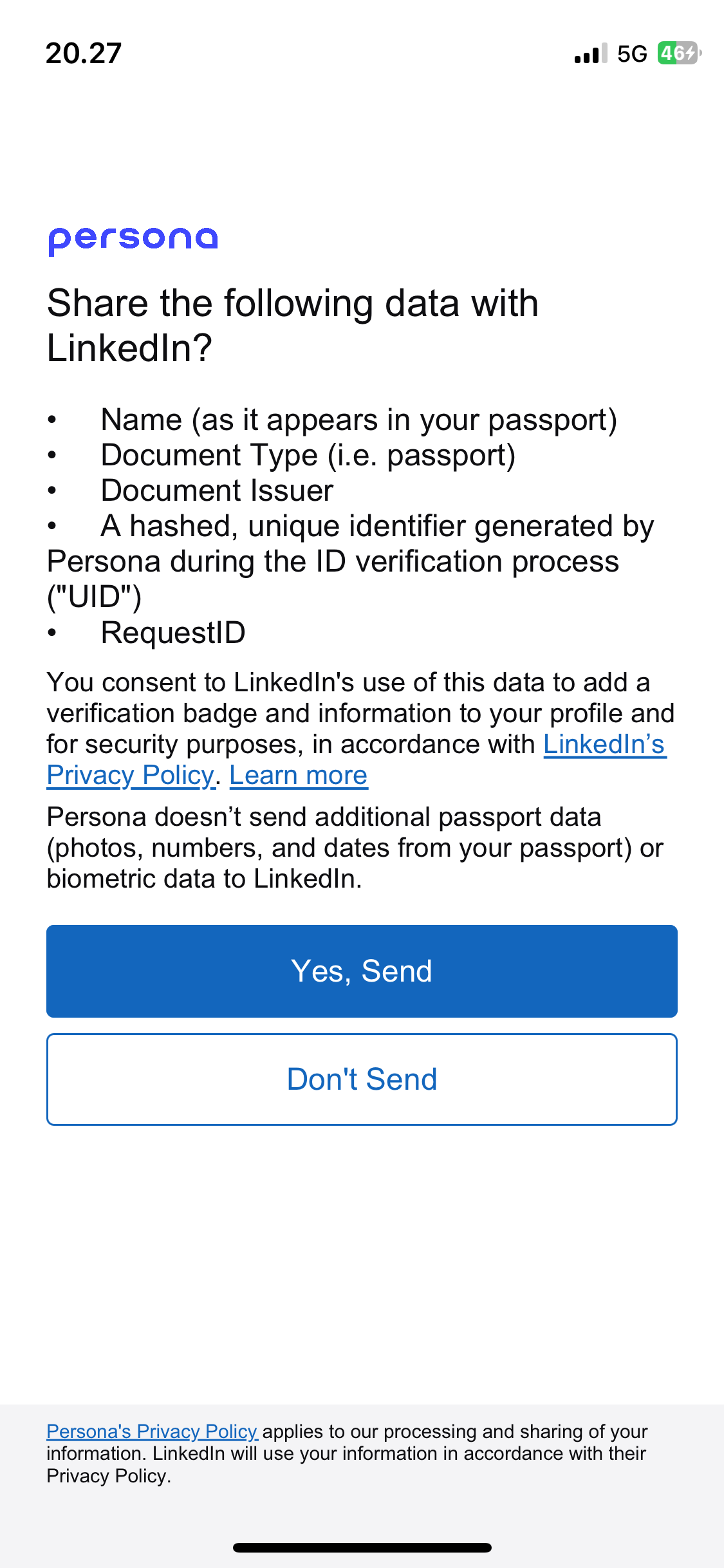
Task: Tap the status bar clock showing 20.27
Action: coord(84,53)
